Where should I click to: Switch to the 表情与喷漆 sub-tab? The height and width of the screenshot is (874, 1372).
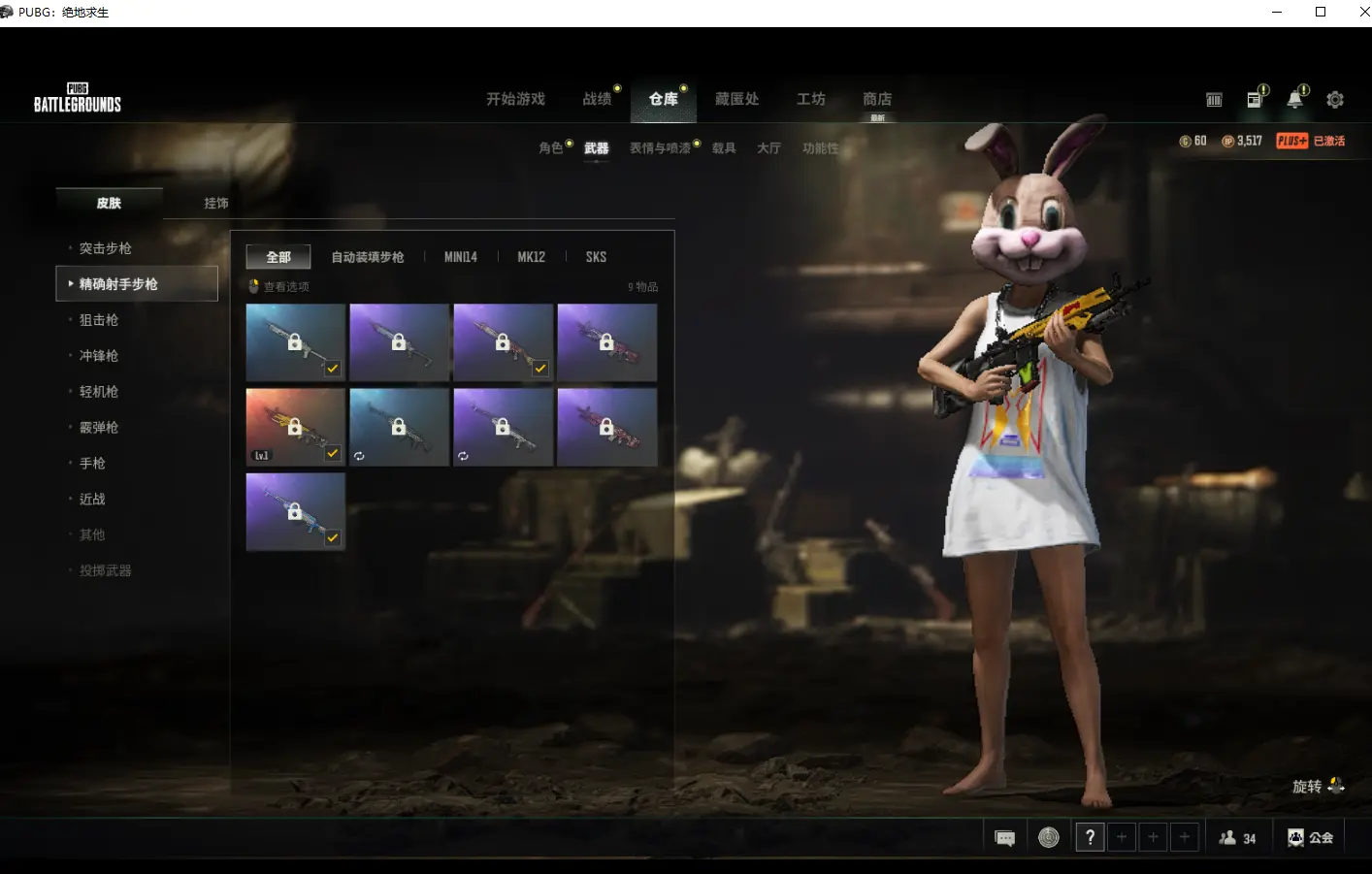pos(661,148)
